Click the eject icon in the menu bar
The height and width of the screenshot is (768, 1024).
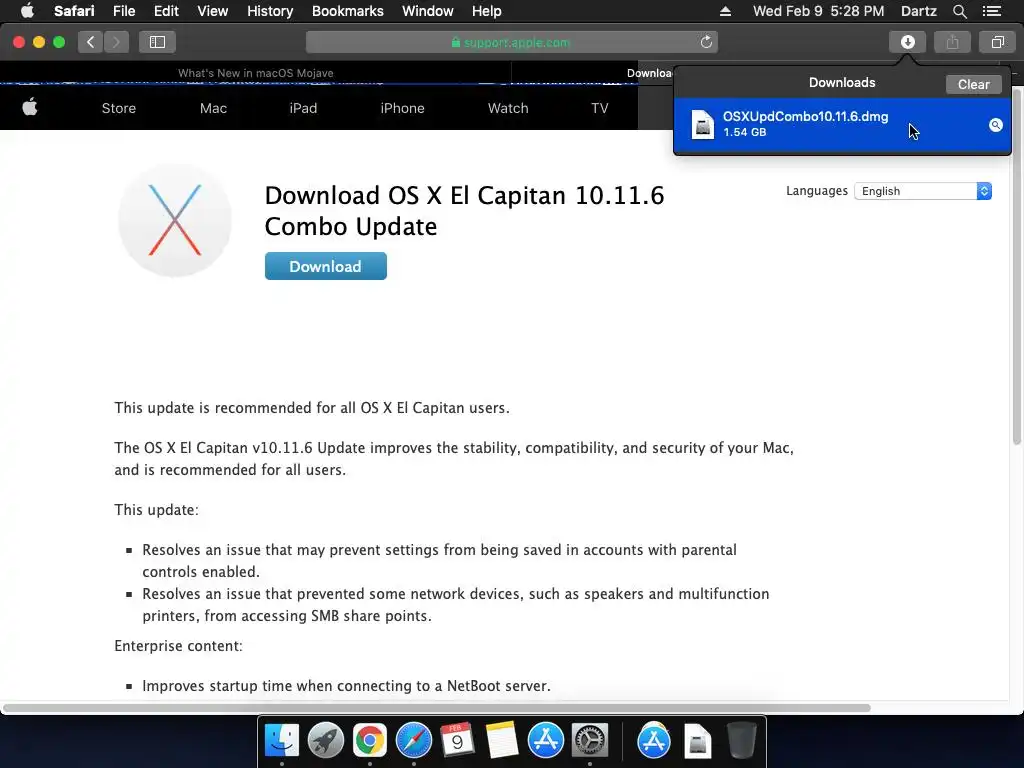(725, 11)
